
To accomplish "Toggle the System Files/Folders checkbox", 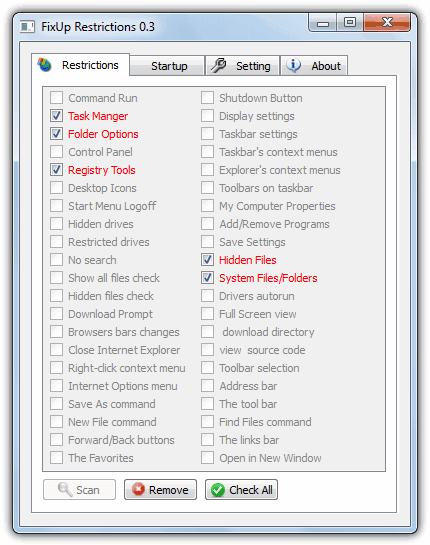I will click(208, 278).
